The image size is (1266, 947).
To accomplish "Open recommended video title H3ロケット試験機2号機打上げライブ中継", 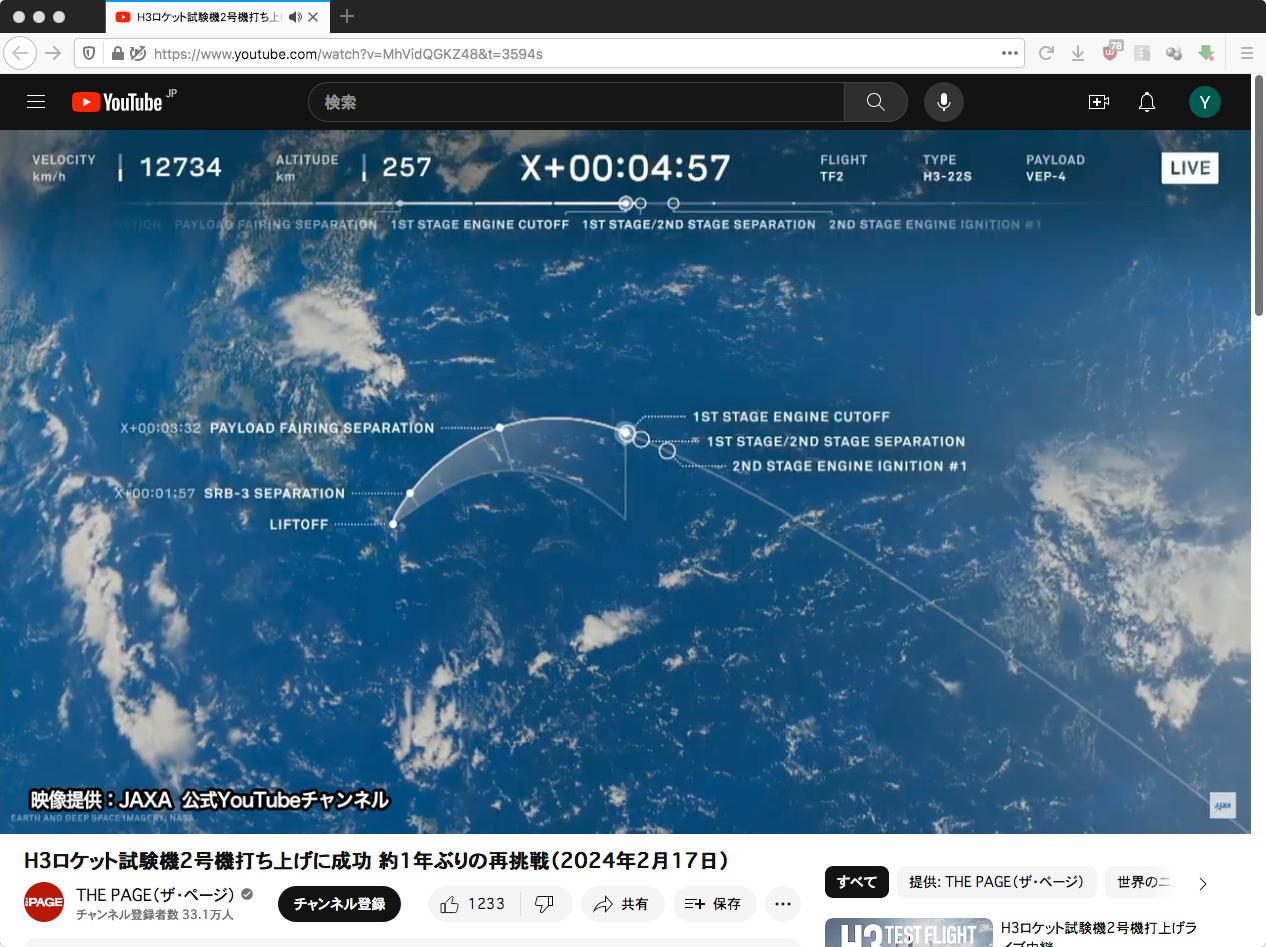I will click(1099, 934).
